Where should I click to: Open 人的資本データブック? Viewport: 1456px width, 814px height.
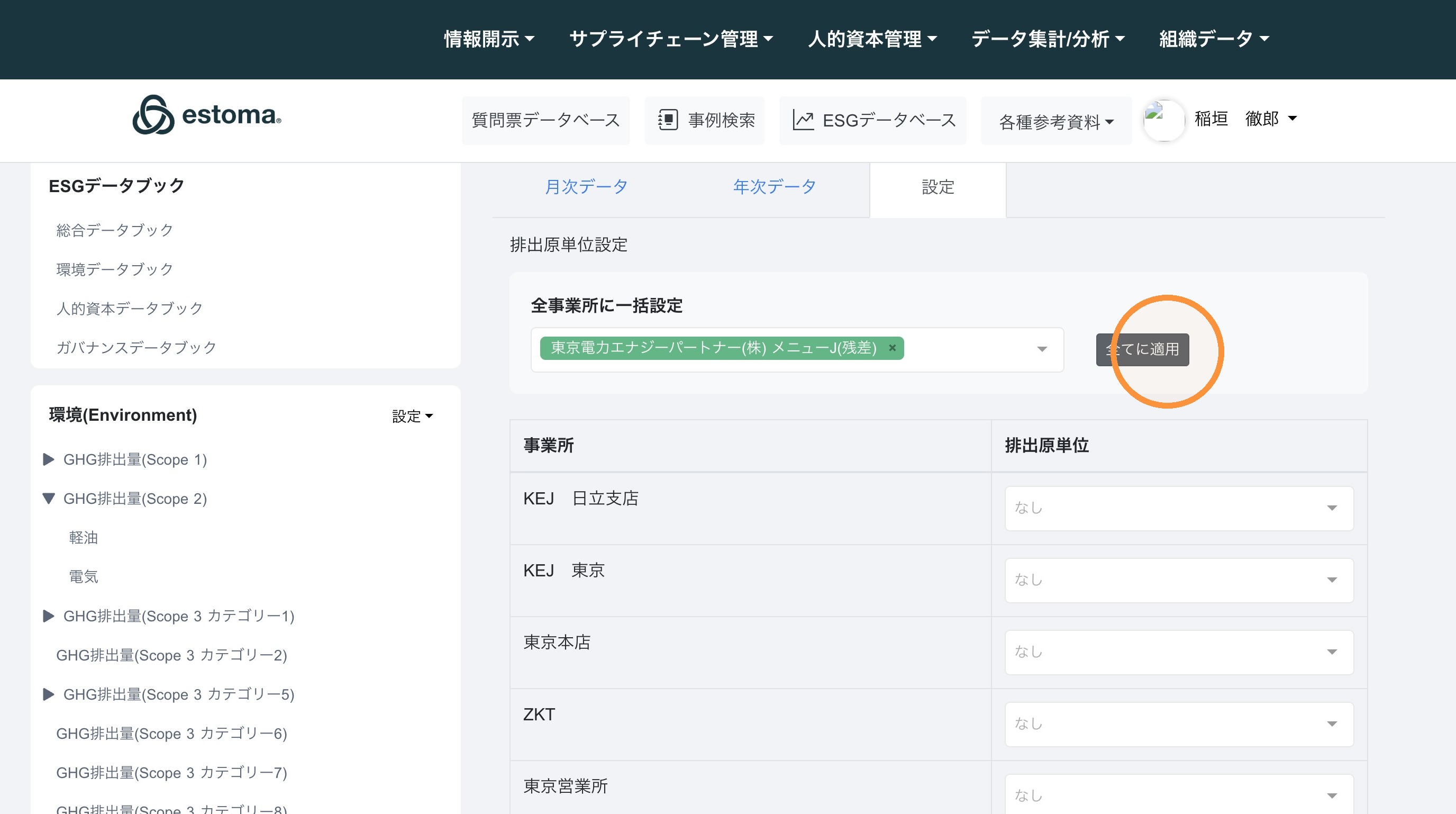(x=130, y=308)
